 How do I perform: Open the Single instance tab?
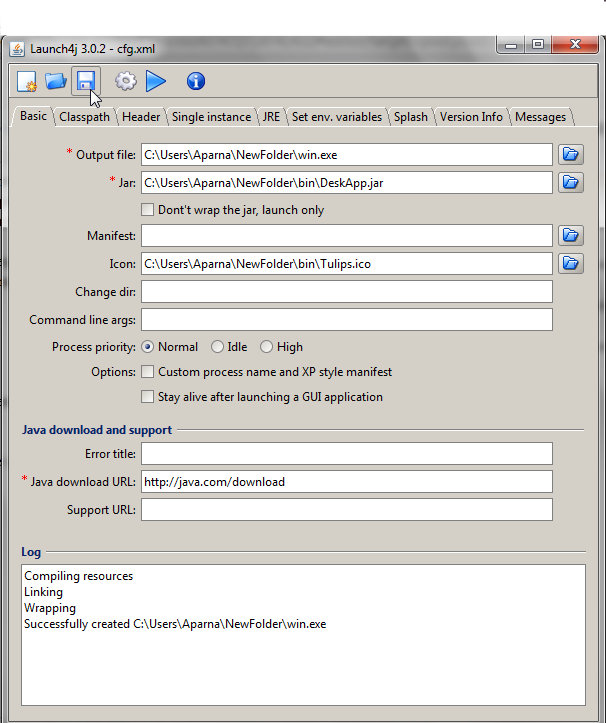pyautogui.click(x=211, y=117)
